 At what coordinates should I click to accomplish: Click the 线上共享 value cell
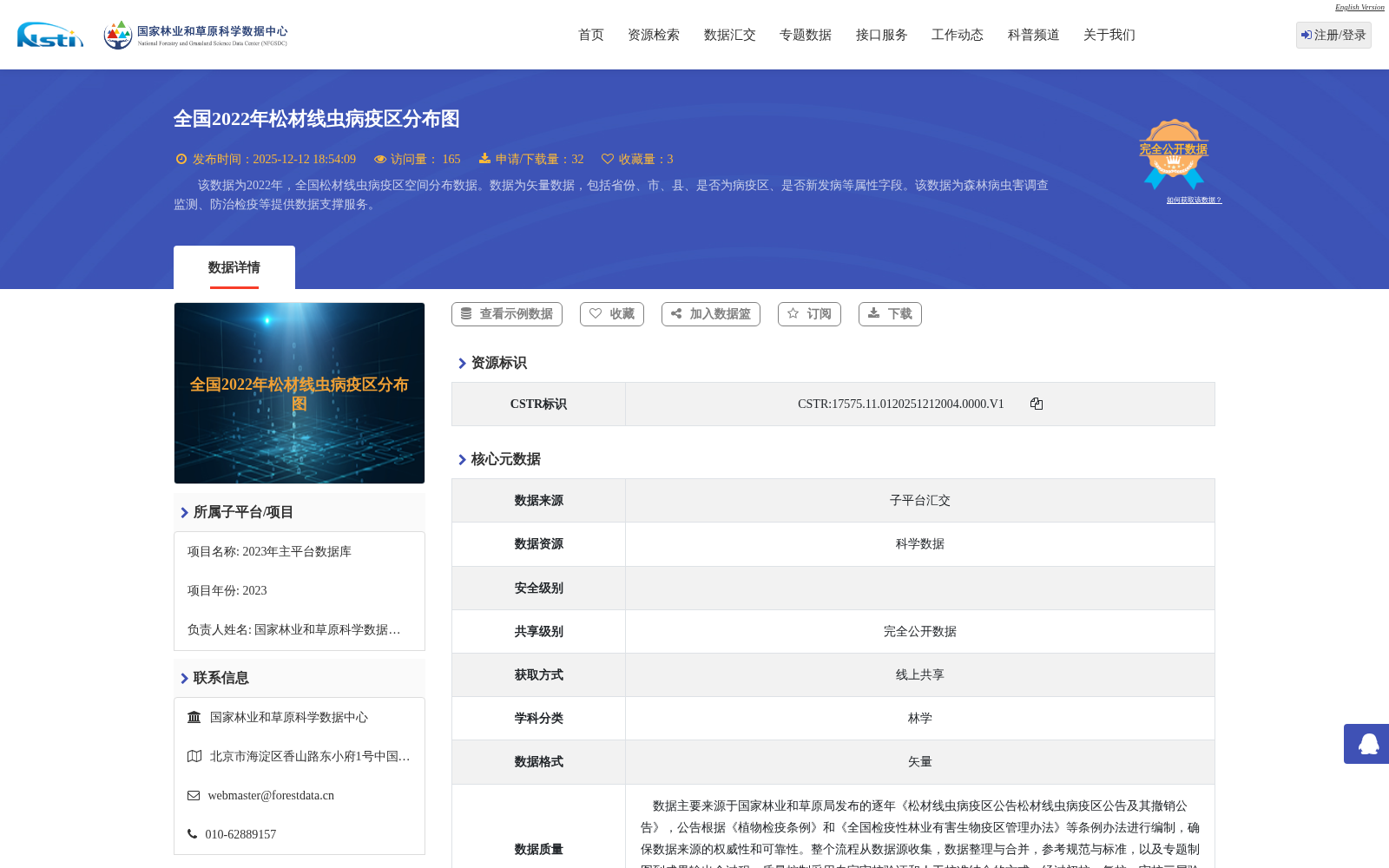point(920,674)
